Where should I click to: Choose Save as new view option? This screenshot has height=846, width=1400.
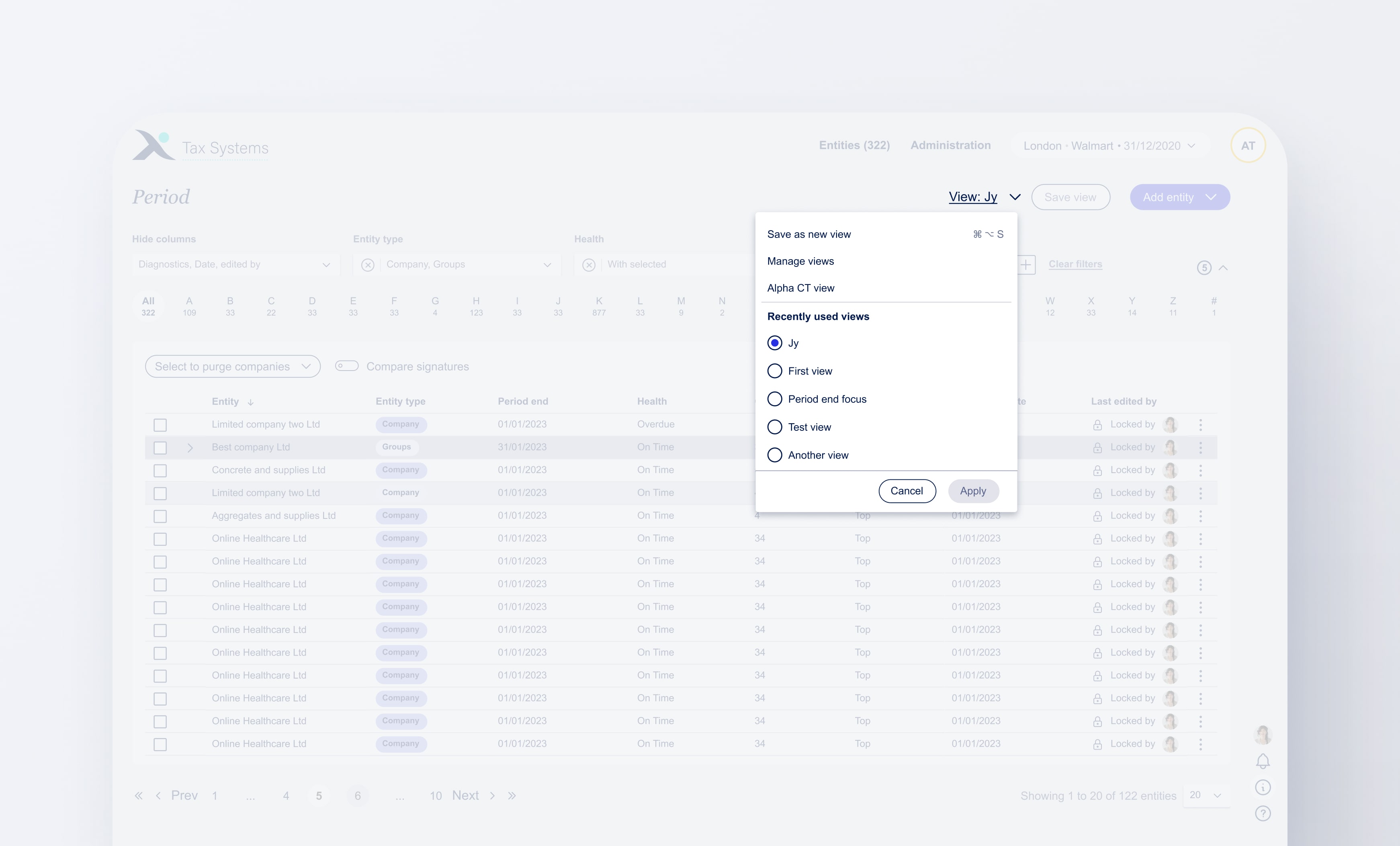[808, 234]
